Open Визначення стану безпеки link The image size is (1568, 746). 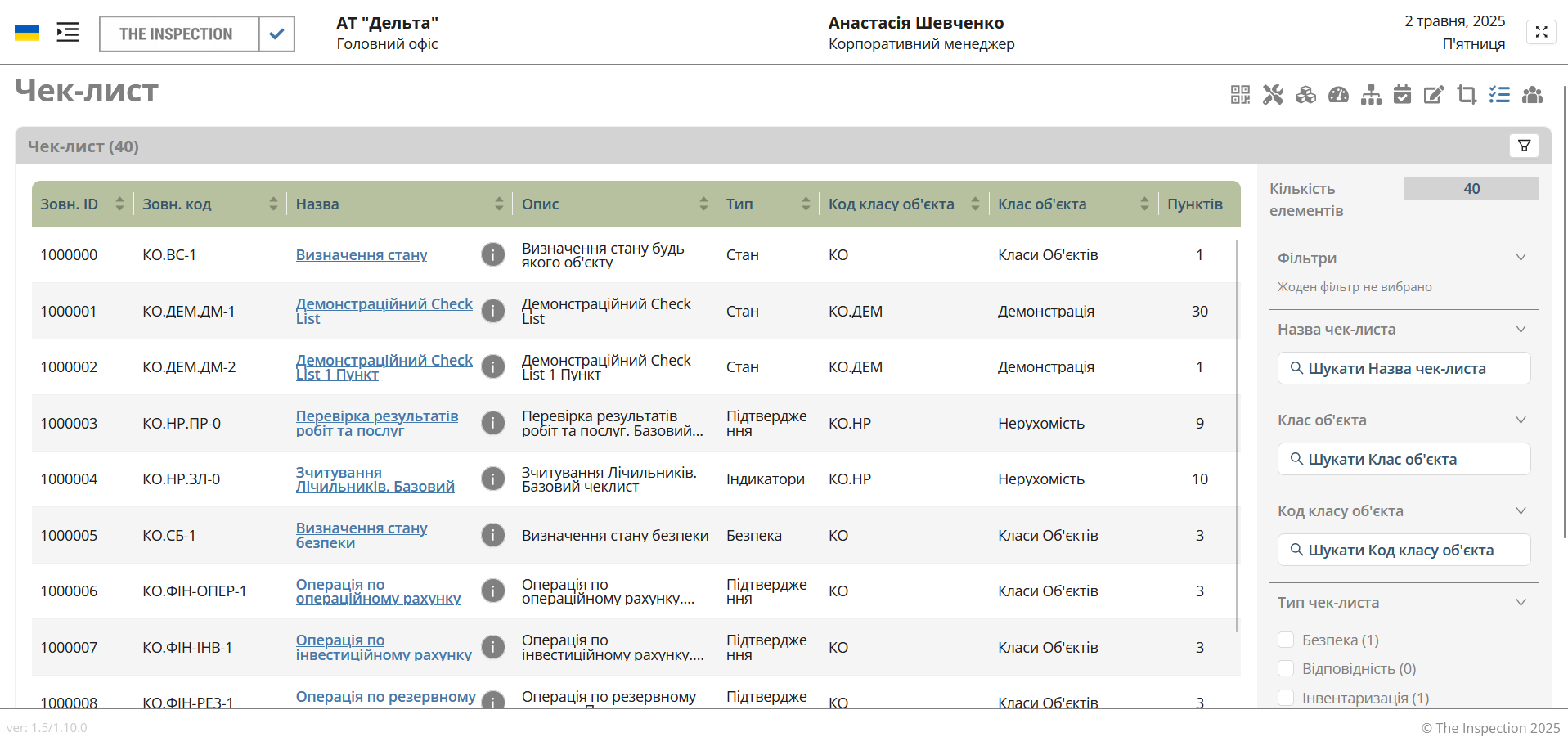click(361, 535)
